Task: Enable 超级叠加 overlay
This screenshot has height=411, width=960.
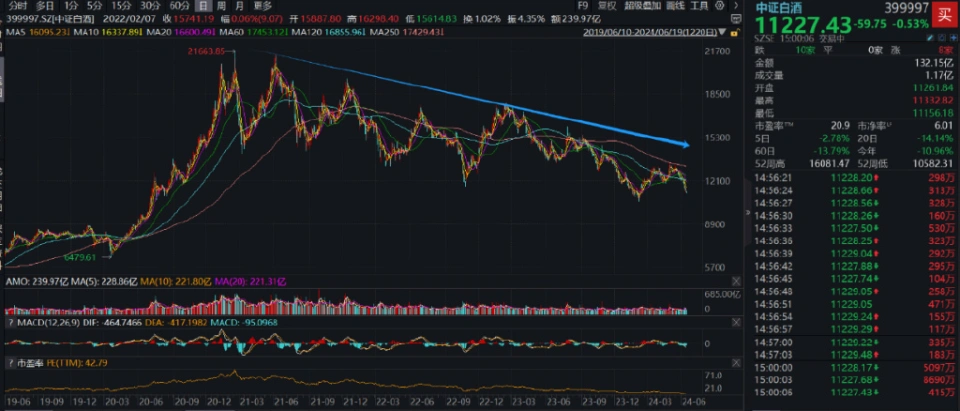Action: pyautogui.click(x=640, y=5)
